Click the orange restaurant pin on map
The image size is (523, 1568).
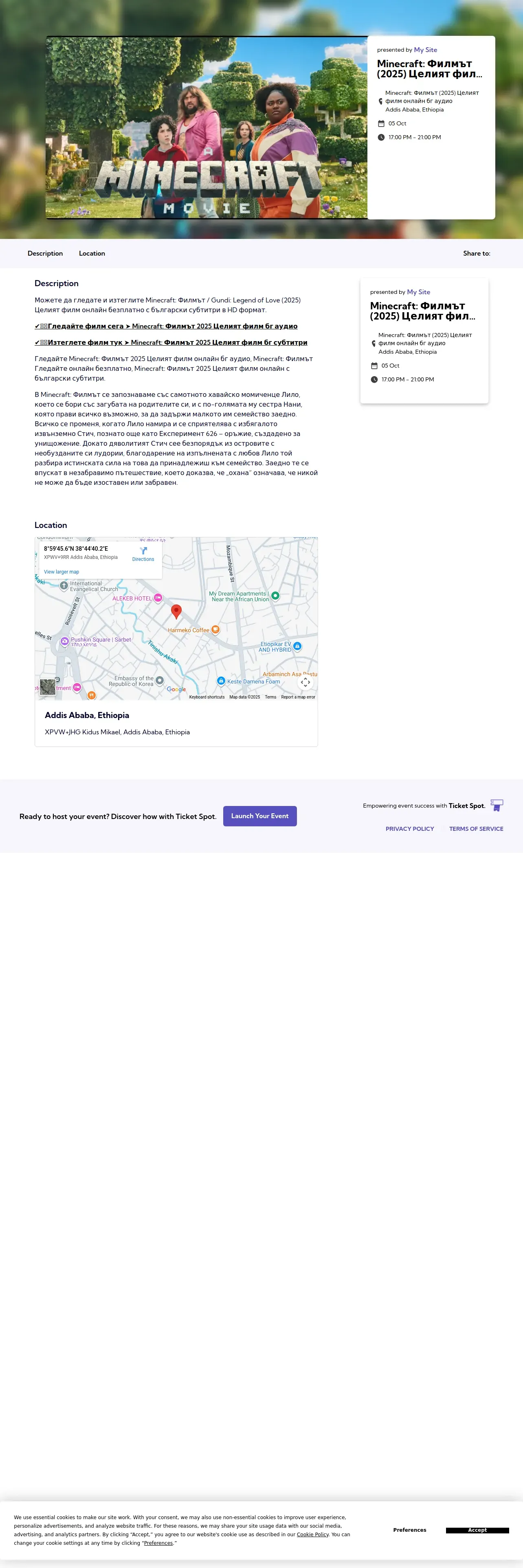[91, 694]
